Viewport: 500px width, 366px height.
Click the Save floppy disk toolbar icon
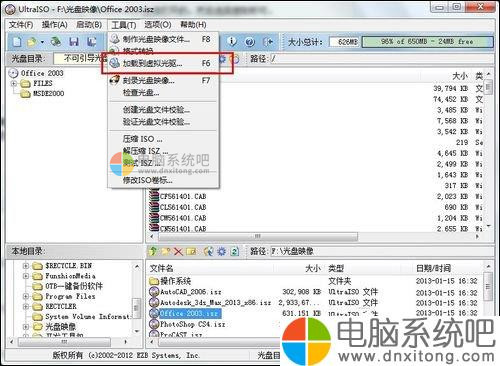[x=74, y=42]
